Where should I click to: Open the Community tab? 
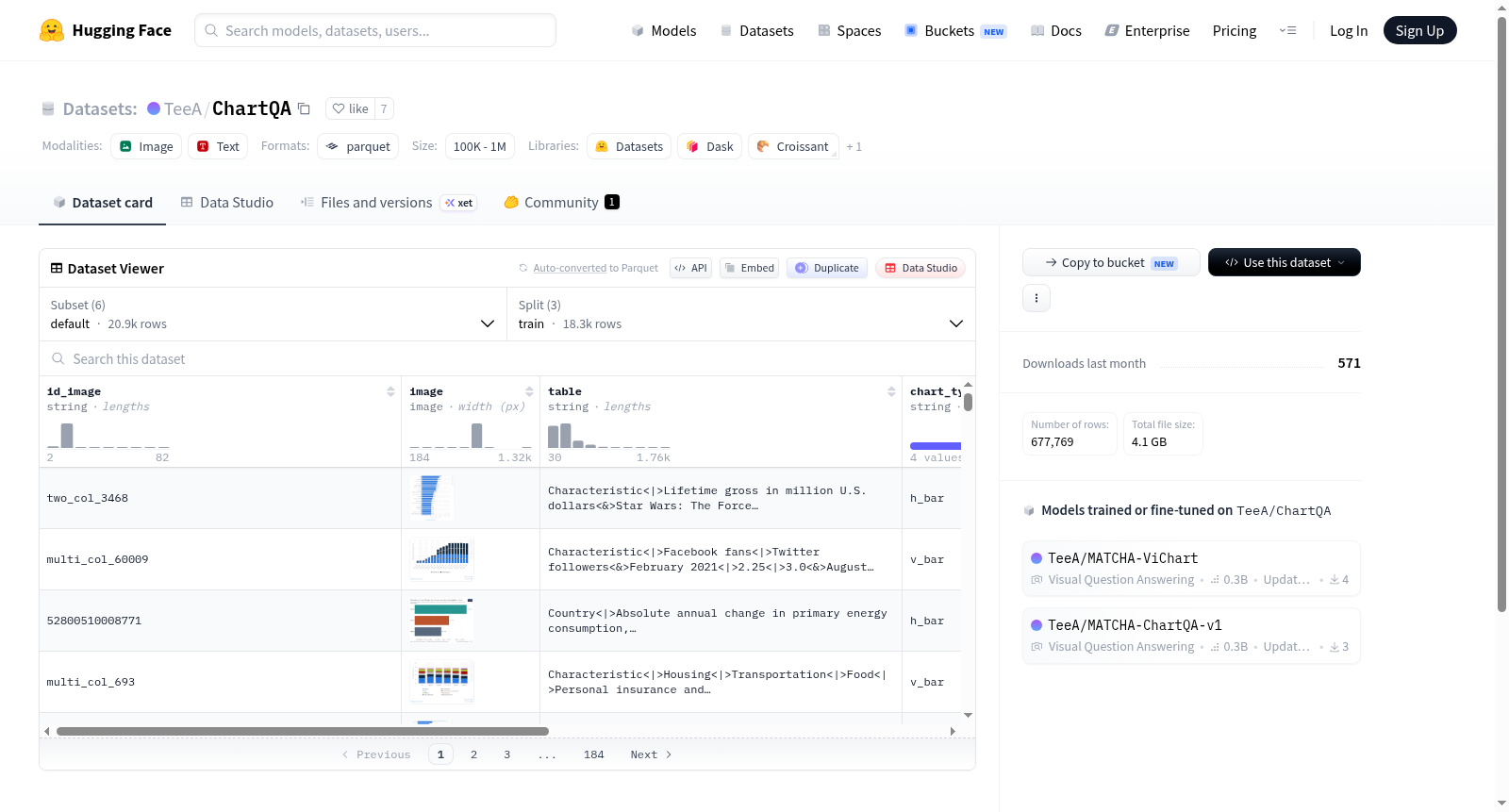[x=561, y=203]
